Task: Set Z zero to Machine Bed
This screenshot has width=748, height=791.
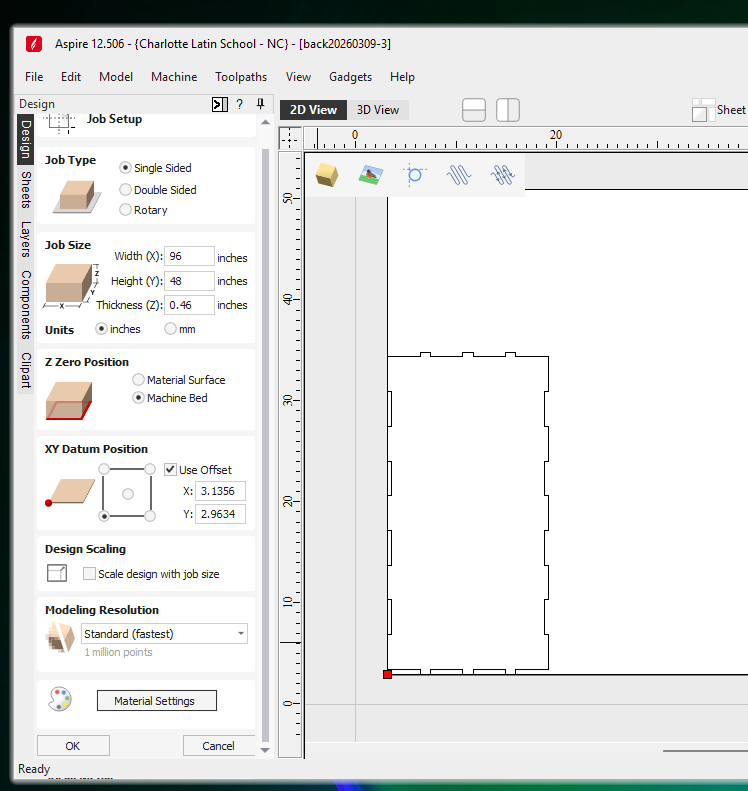Action: [138, 398]
